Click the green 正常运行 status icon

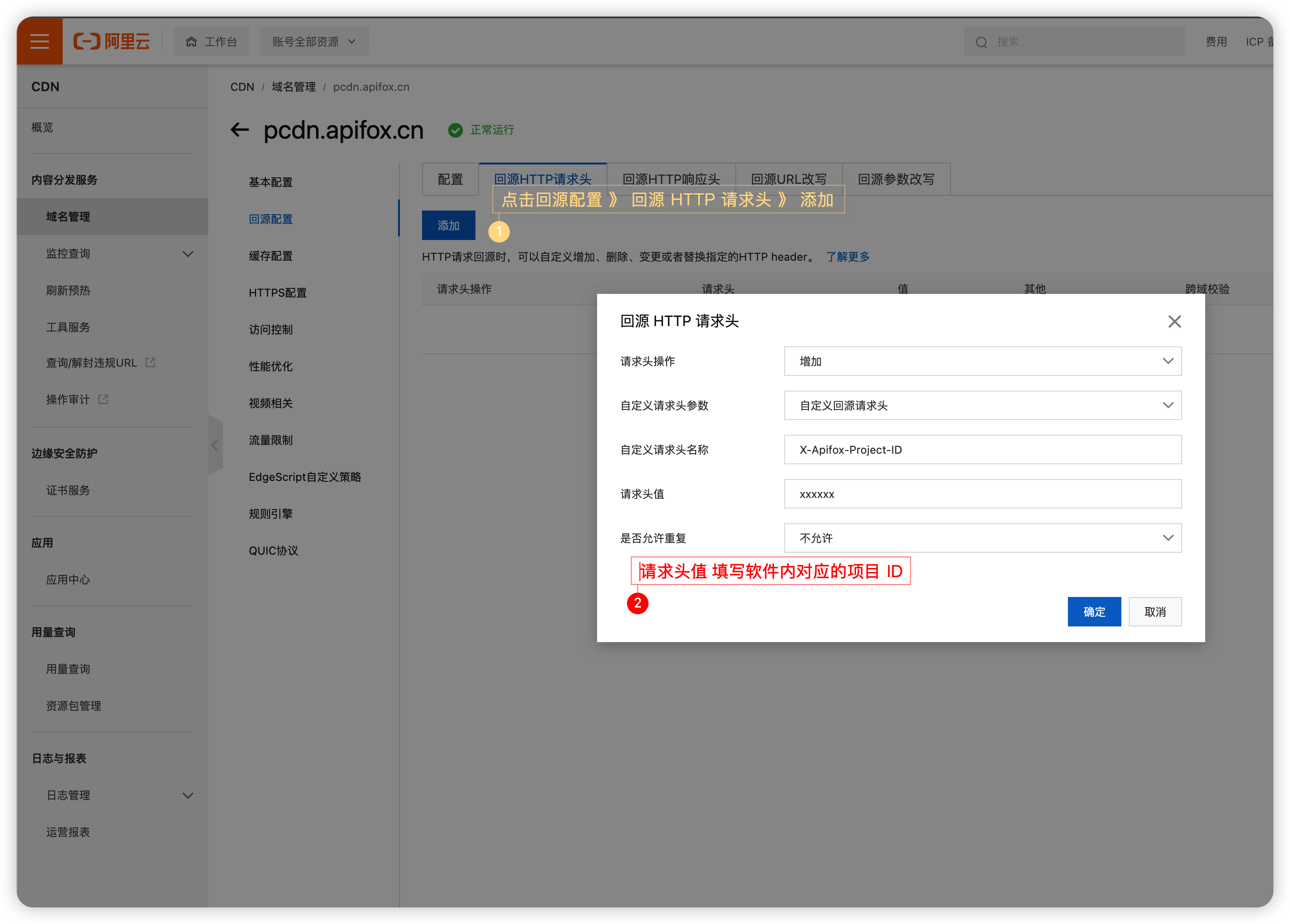tap(456, 130)
